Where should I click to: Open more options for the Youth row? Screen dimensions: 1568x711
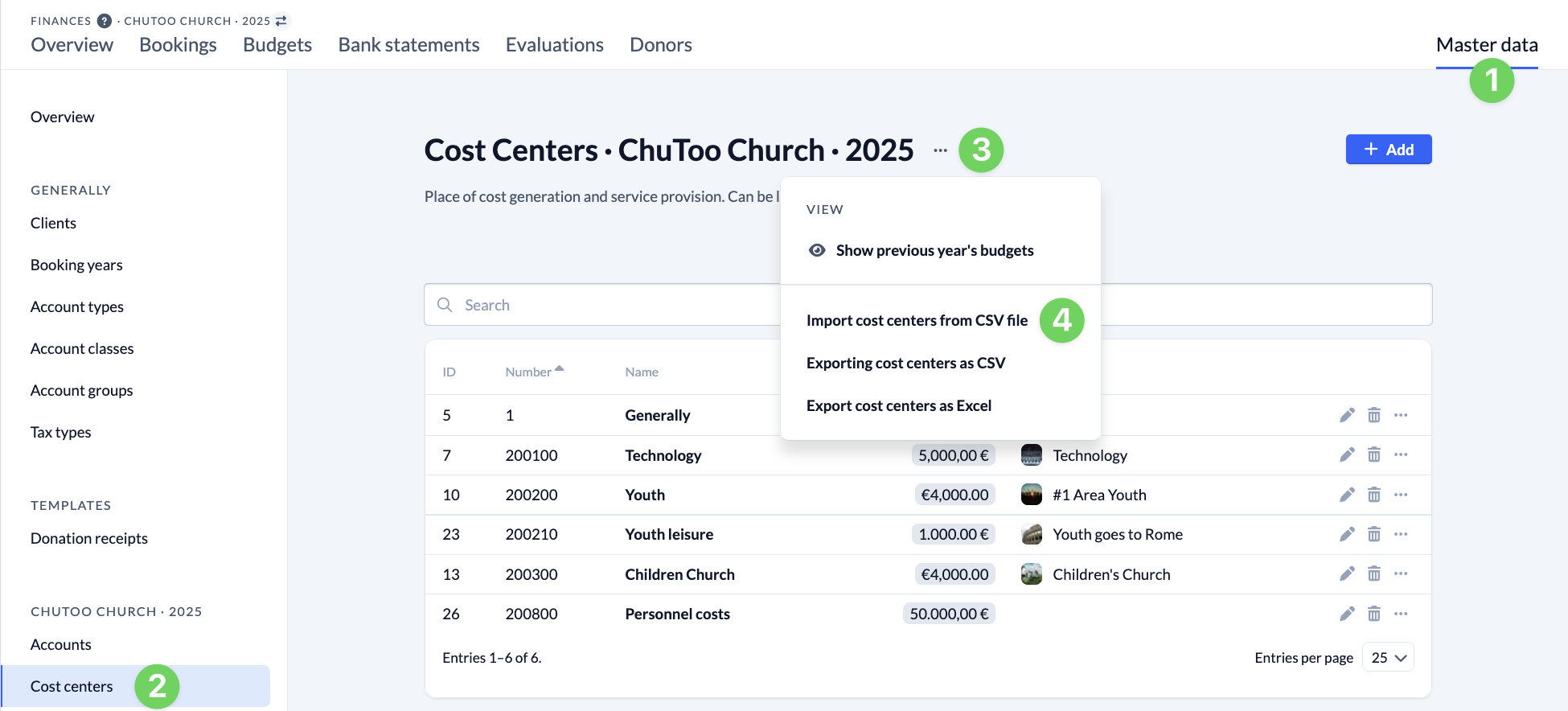click(1401, 495)
